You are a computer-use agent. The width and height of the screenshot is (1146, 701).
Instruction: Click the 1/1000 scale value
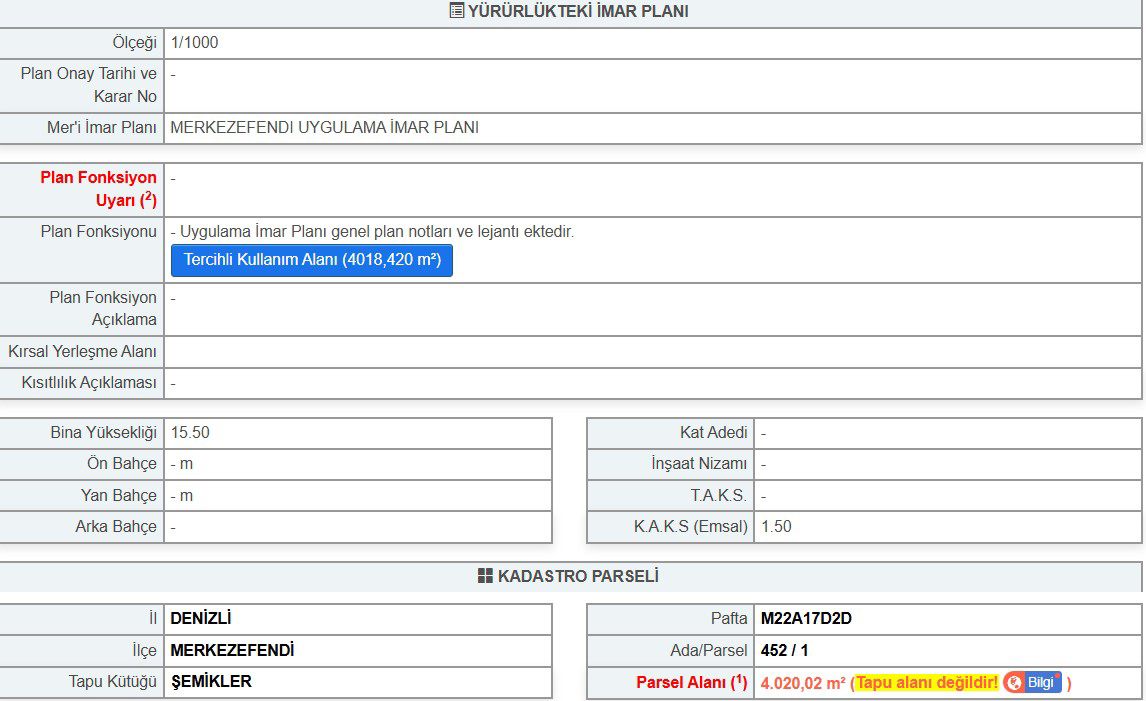pos(194,43)
